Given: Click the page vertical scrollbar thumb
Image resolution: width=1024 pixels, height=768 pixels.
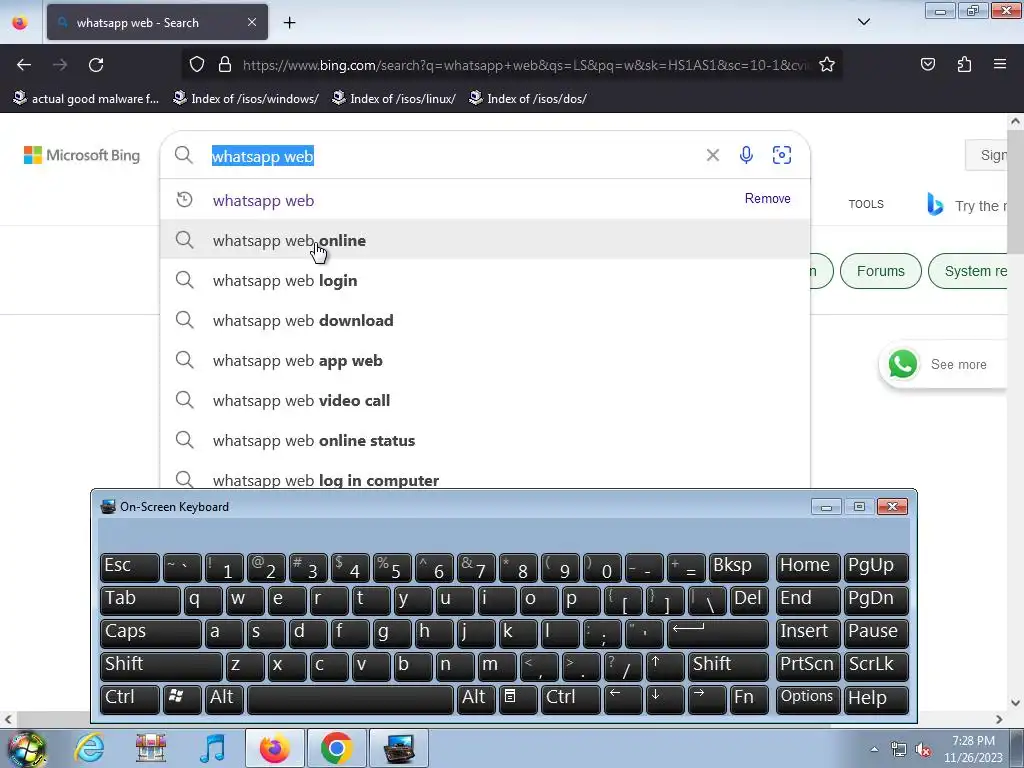Looking at the screenshot, I should 1015,191.
